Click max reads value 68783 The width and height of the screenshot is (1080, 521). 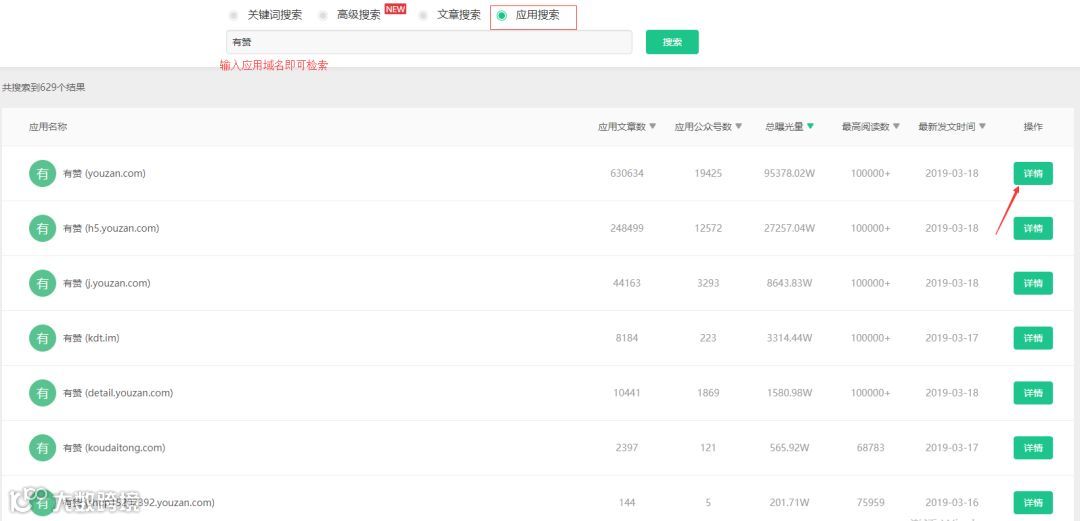coord(871,448)
